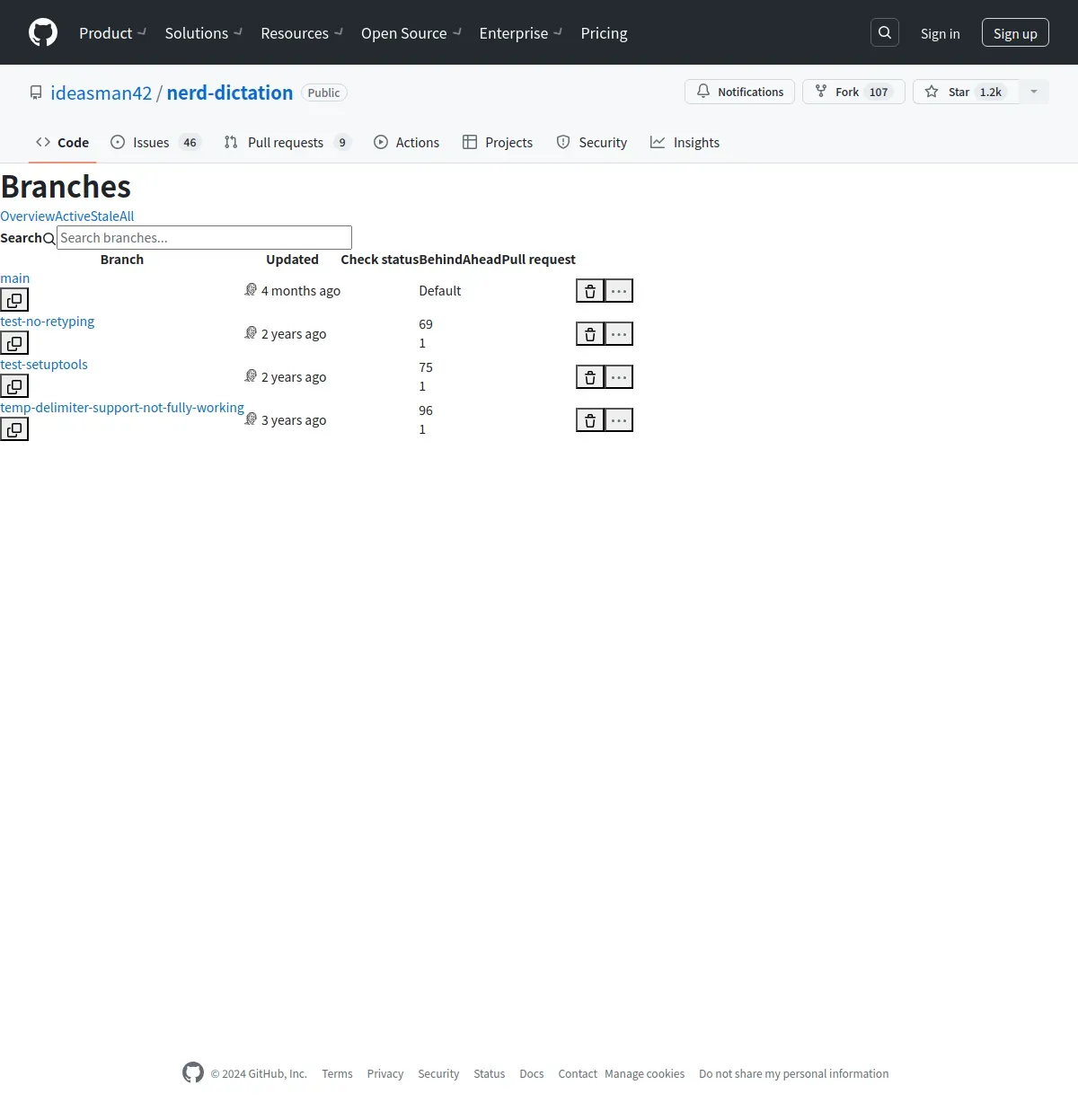The image size is (1078, 1120).
Task: Open more options for main branch
Action: [619, 291]
